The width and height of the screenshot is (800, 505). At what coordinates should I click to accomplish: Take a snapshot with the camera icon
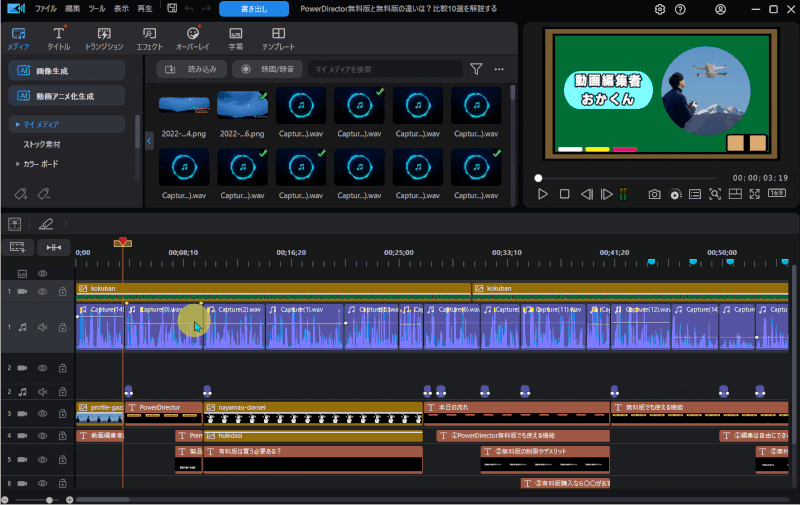click(655, 194)
